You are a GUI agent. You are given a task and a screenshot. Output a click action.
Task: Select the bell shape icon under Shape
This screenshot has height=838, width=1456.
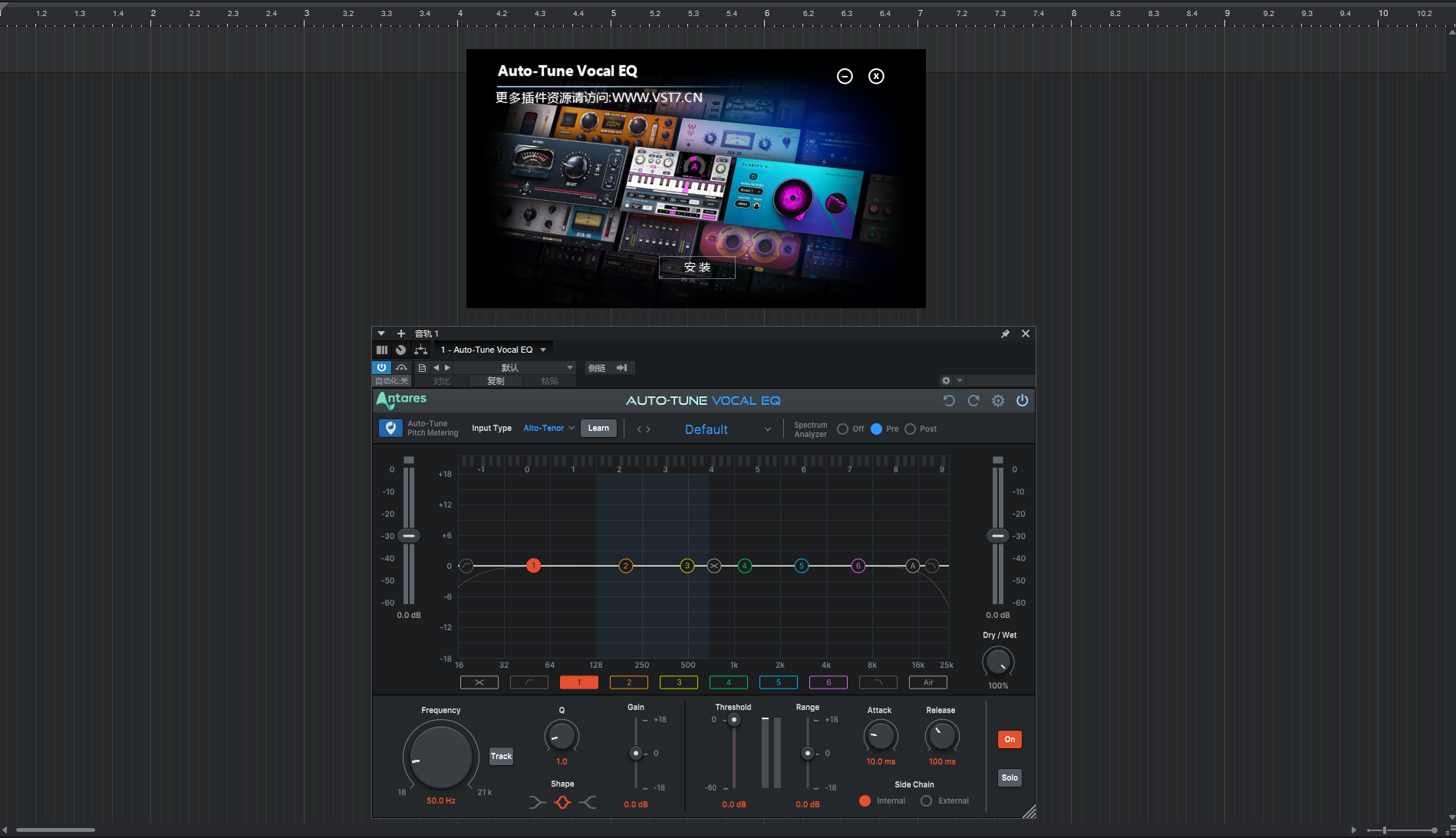tap(562, 802)
